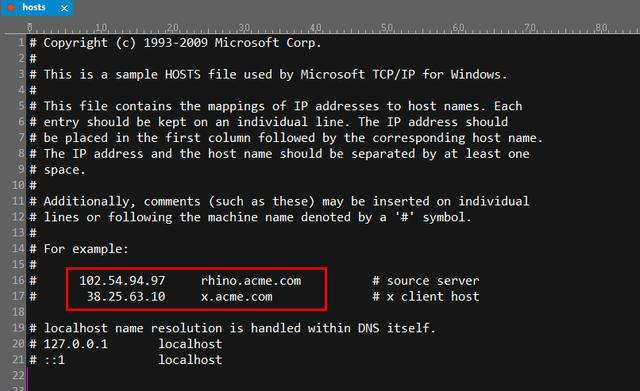Click the 'For example:' comment line
The width and height of the screenshot is (640, 391).
click(79, 249)
